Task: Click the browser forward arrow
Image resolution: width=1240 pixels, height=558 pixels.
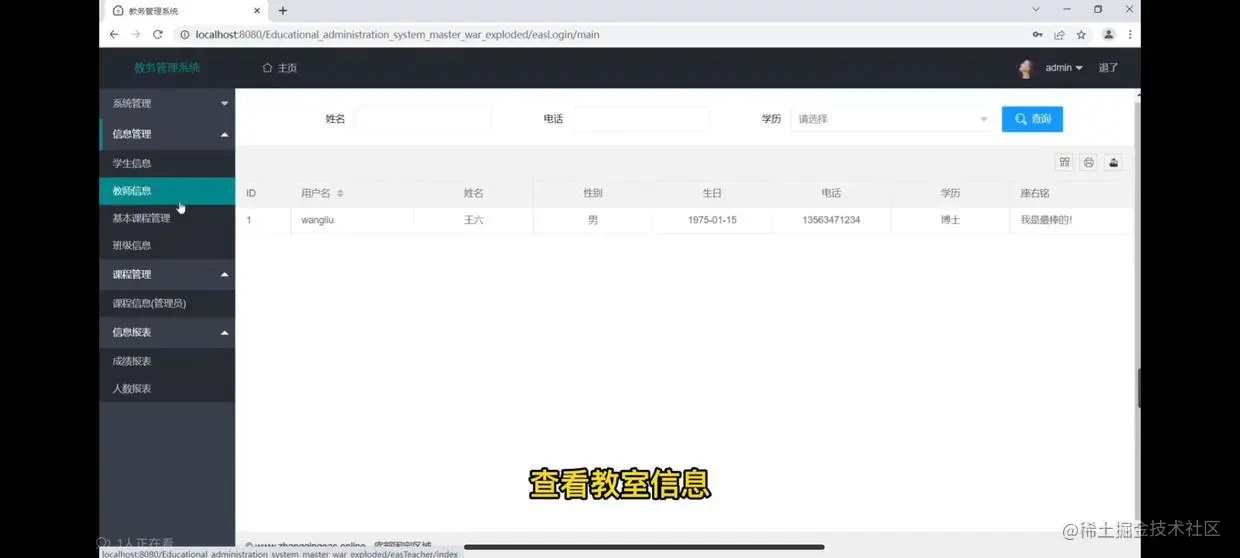Action: [x=136, y=34]
